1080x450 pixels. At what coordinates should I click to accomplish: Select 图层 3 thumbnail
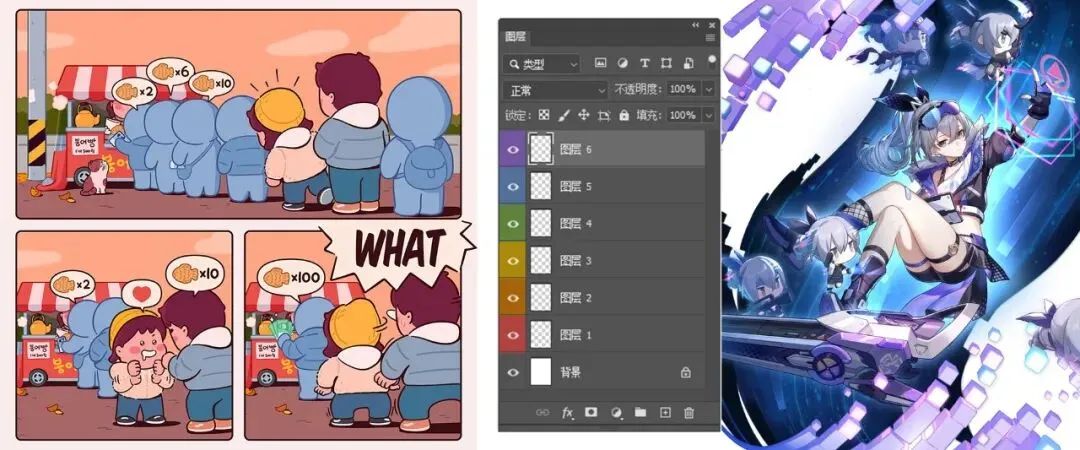(x=541, y=260)
